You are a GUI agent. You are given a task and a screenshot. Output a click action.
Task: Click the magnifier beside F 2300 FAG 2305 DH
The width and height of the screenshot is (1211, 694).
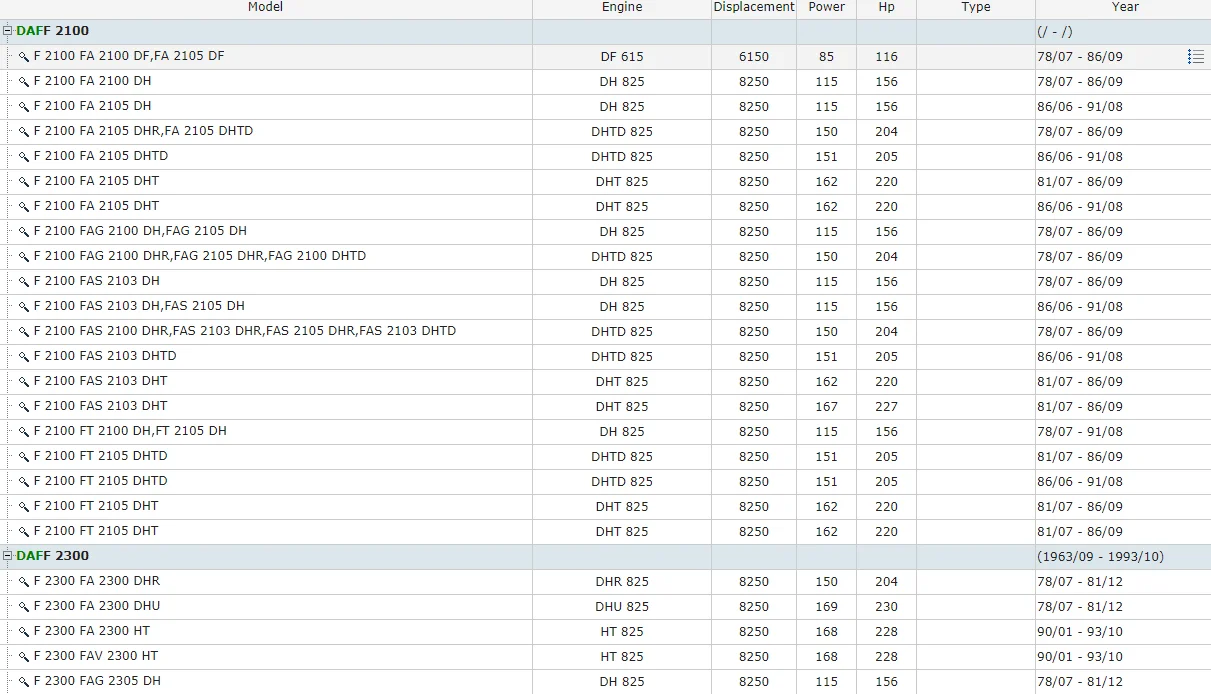(24, 682)
